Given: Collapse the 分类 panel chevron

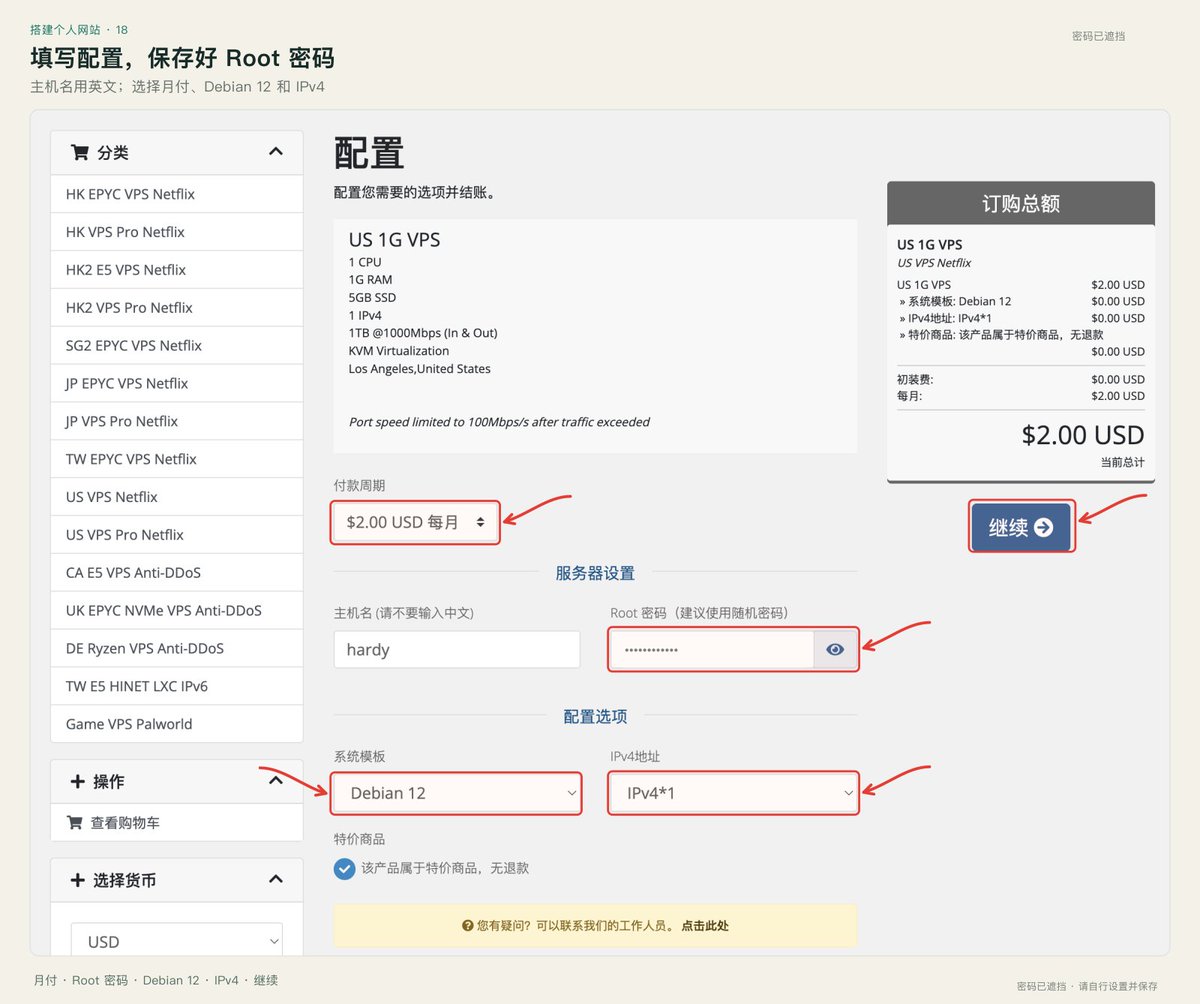Looking at the screenshot, I should (x=276, y=152).
